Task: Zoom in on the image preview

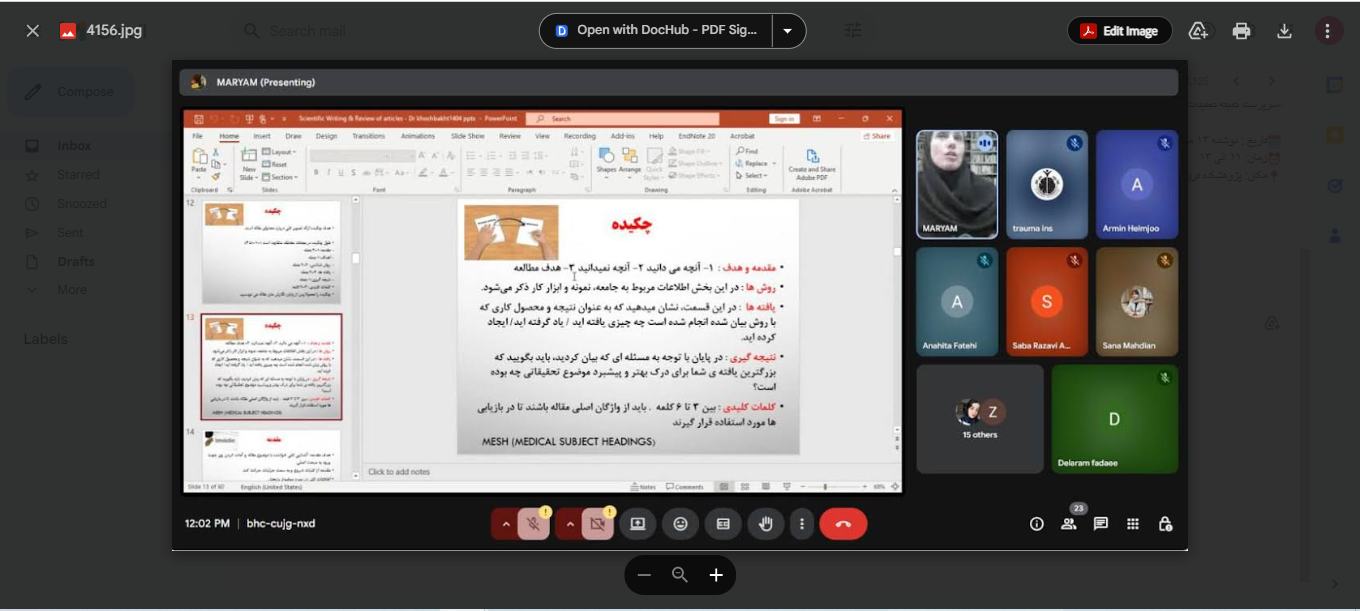Action: [x=716, y=575]
